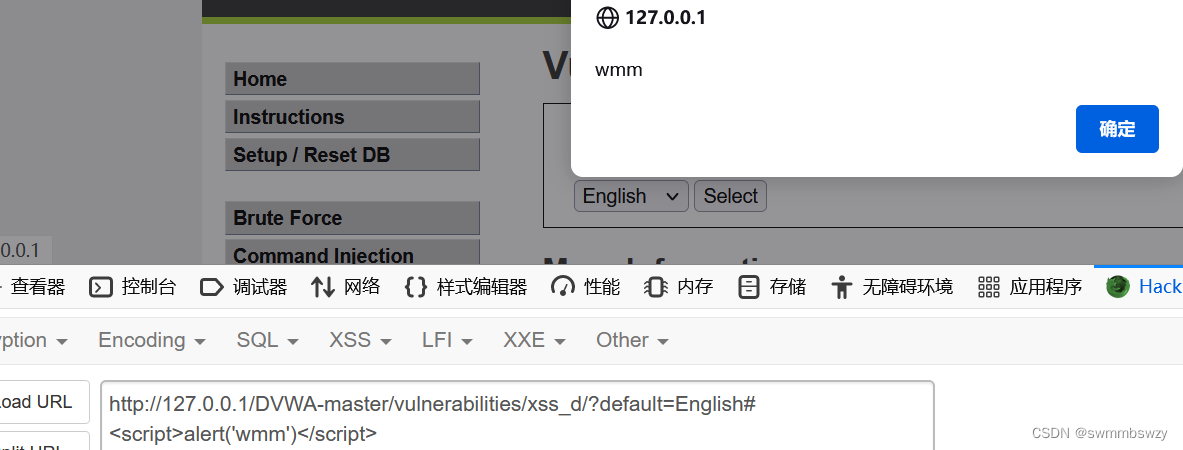This screenshot has height=450, width=1183.
Task: Click the Select button
Action: click(730, 196)
